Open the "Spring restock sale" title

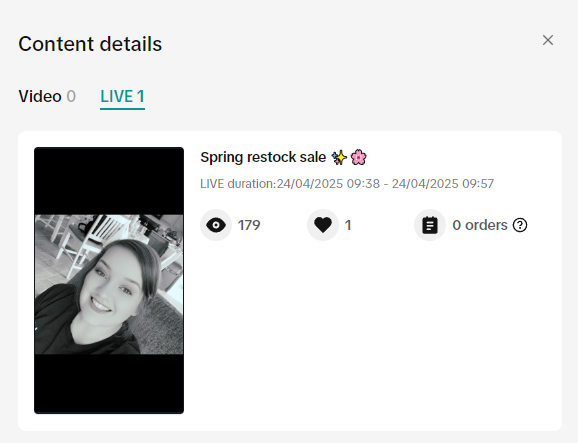(263, 157)
